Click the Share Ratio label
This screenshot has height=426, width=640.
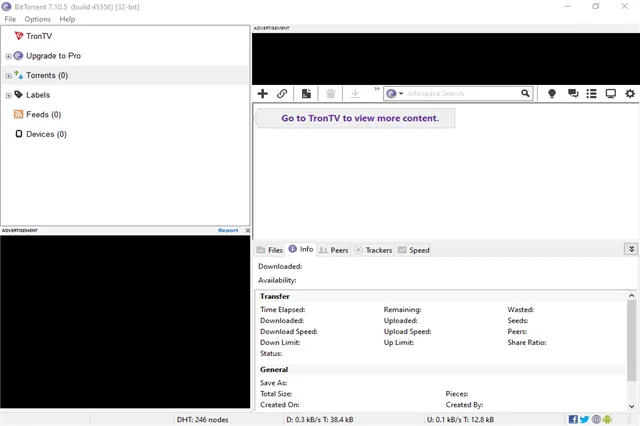tap(527, 342)
